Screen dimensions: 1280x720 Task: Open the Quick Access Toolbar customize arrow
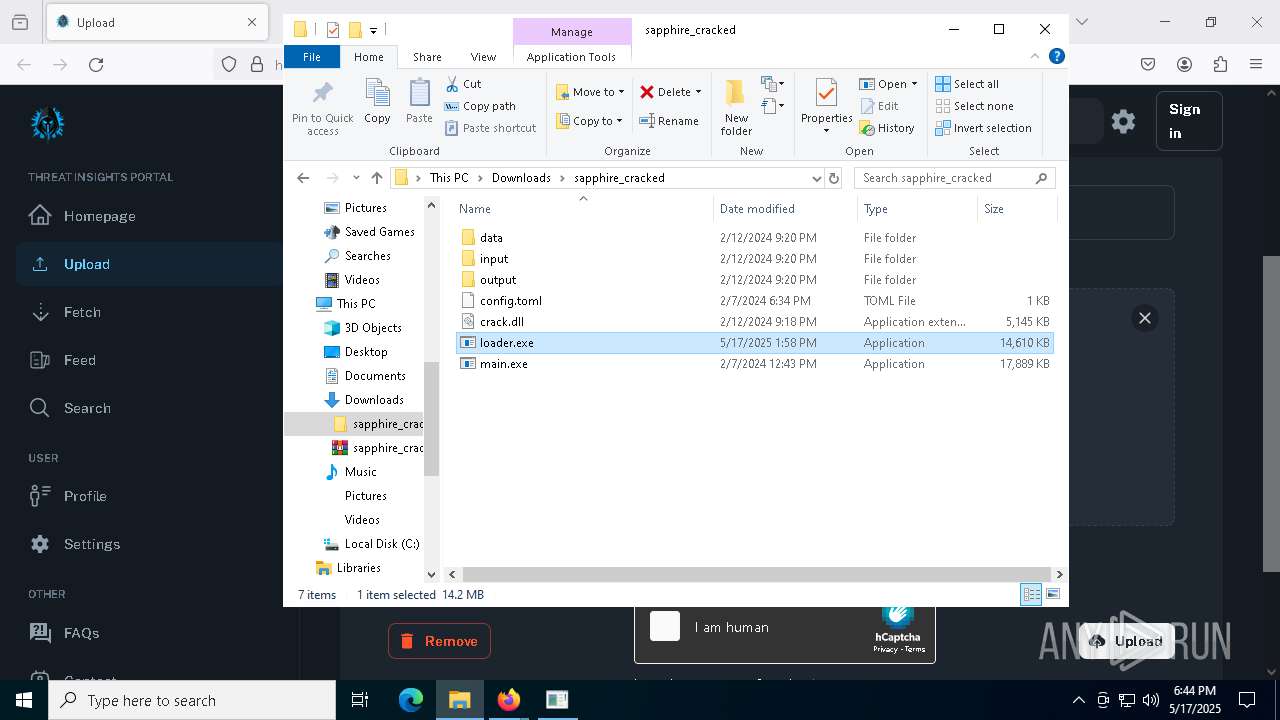click(373, 30)
